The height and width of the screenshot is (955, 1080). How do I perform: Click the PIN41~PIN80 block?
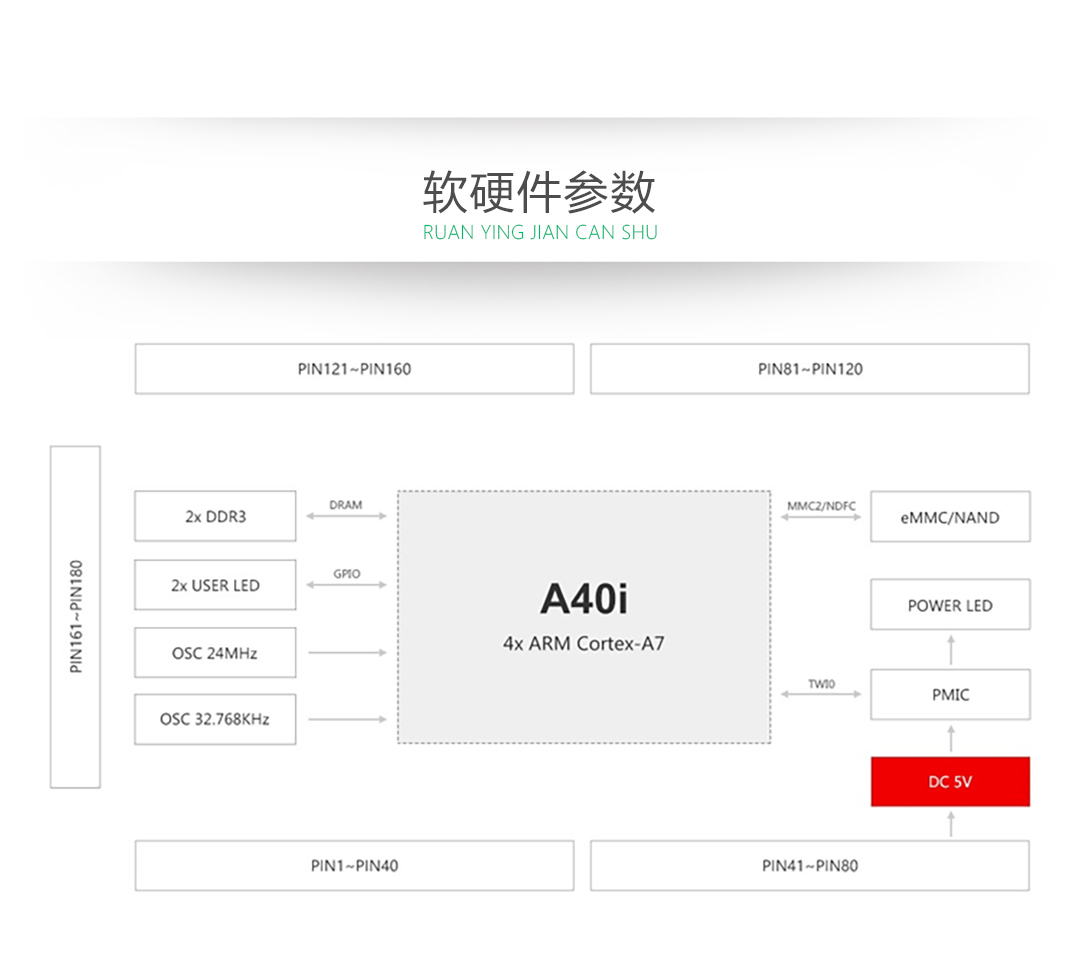click(x=809, y=865)
